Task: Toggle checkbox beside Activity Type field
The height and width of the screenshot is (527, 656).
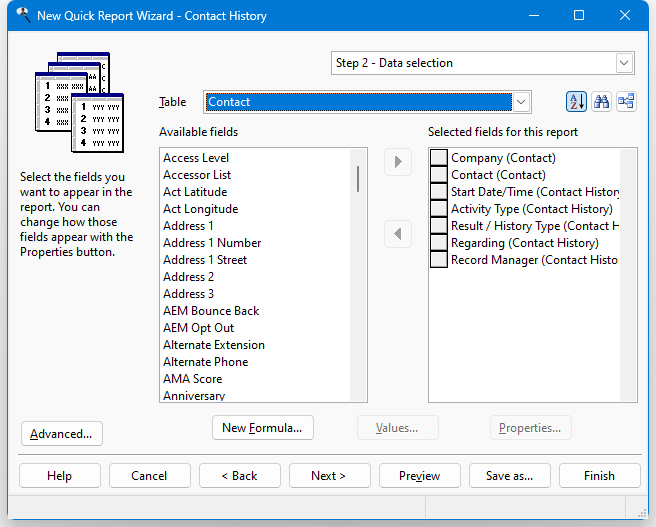Action: pyautogui.click(x=439, y=209)
